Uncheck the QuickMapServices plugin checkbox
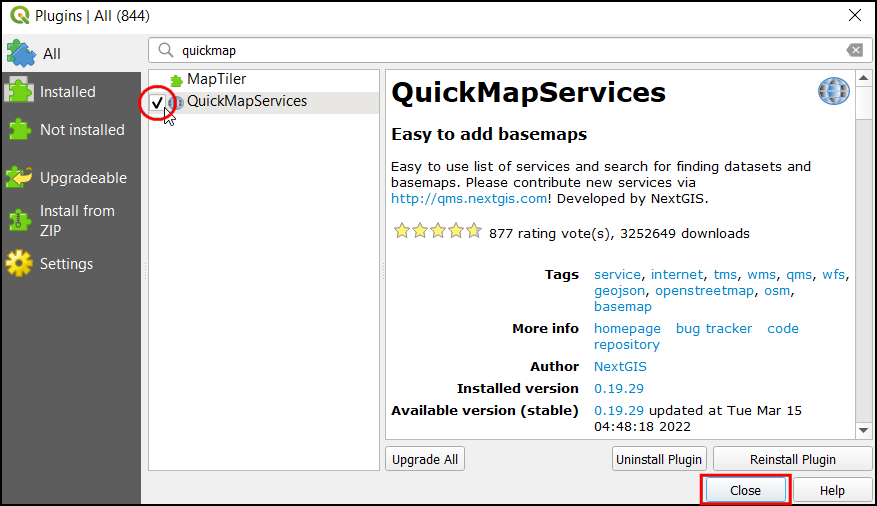The width and height of the screenshot is (877, 506). [x=157, y=102]
